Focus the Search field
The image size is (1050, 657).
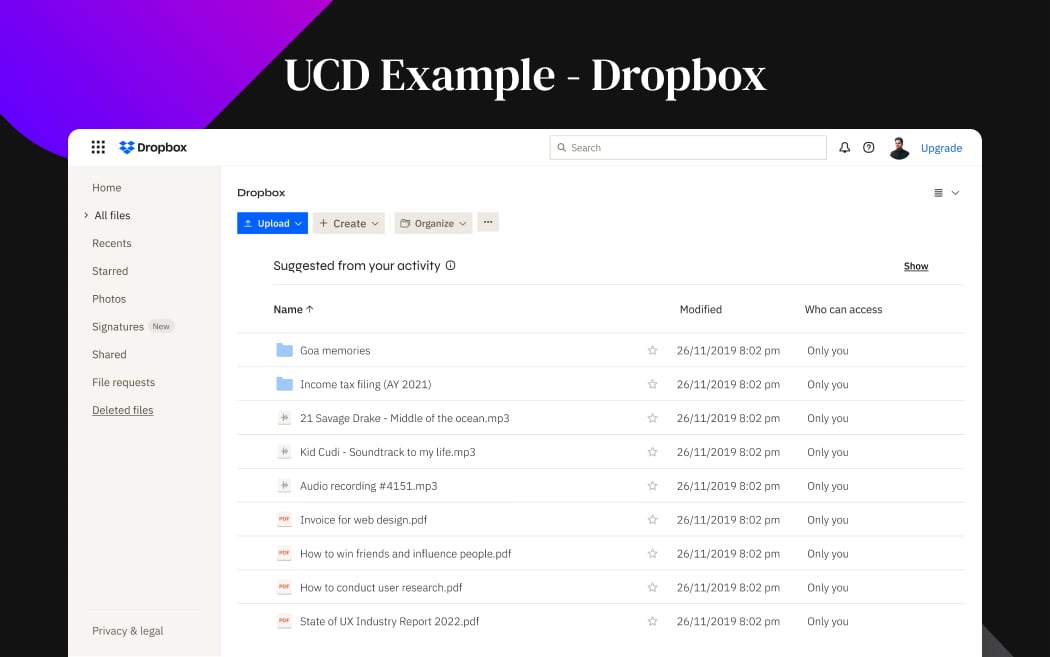tap(688, 147)
